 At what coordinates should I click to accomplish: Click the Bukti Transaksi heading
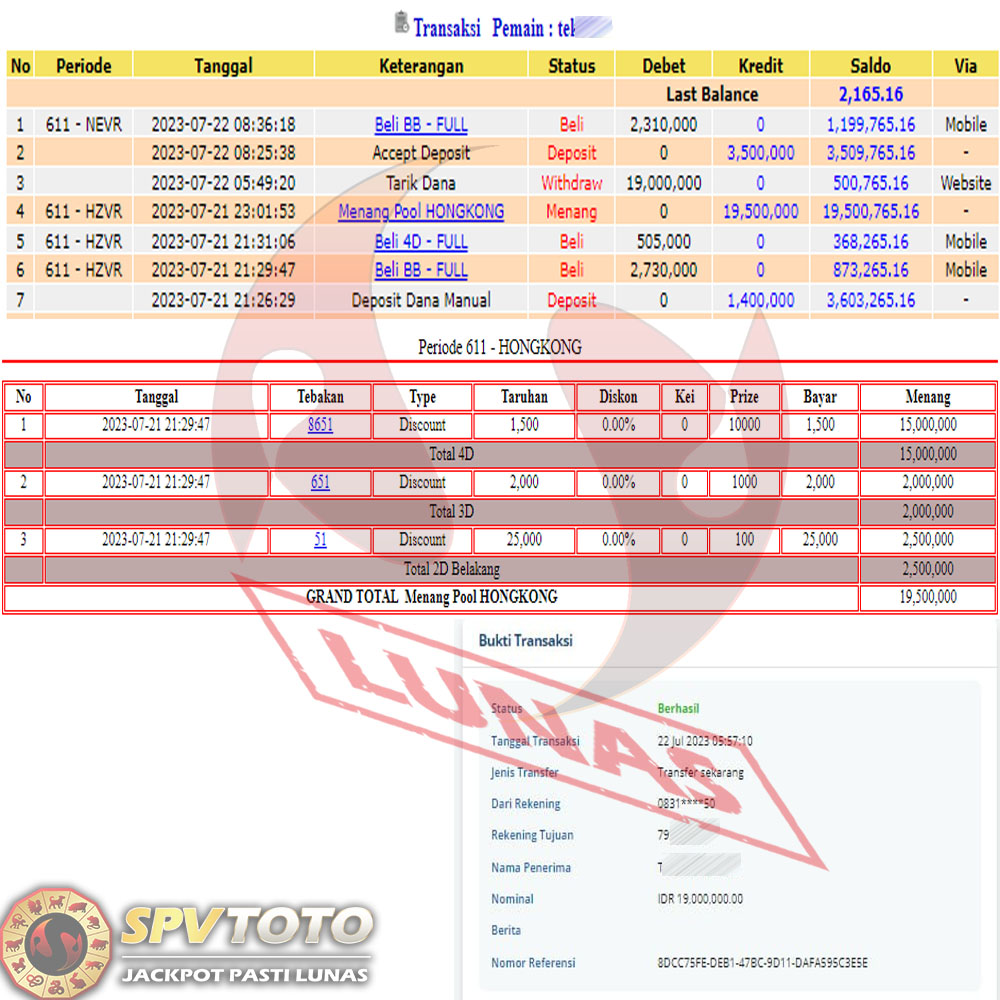pos(525,641)
